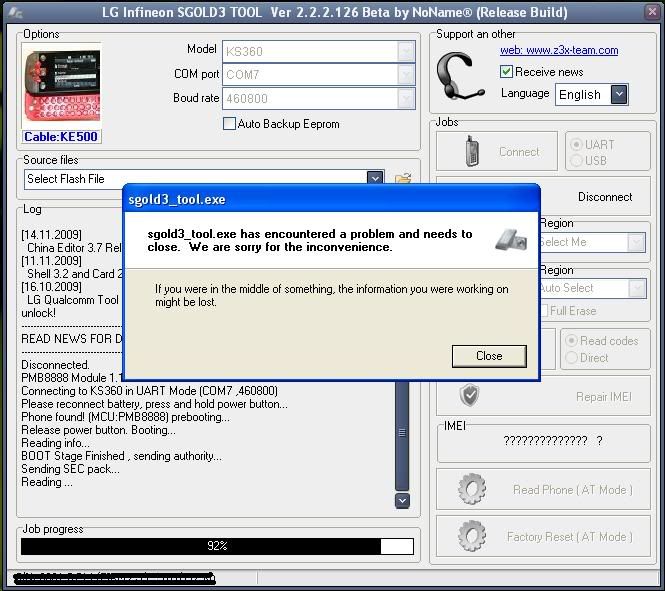
Task: Click Factory Reset ( AT Mode ) button
Action: [543, 536]
